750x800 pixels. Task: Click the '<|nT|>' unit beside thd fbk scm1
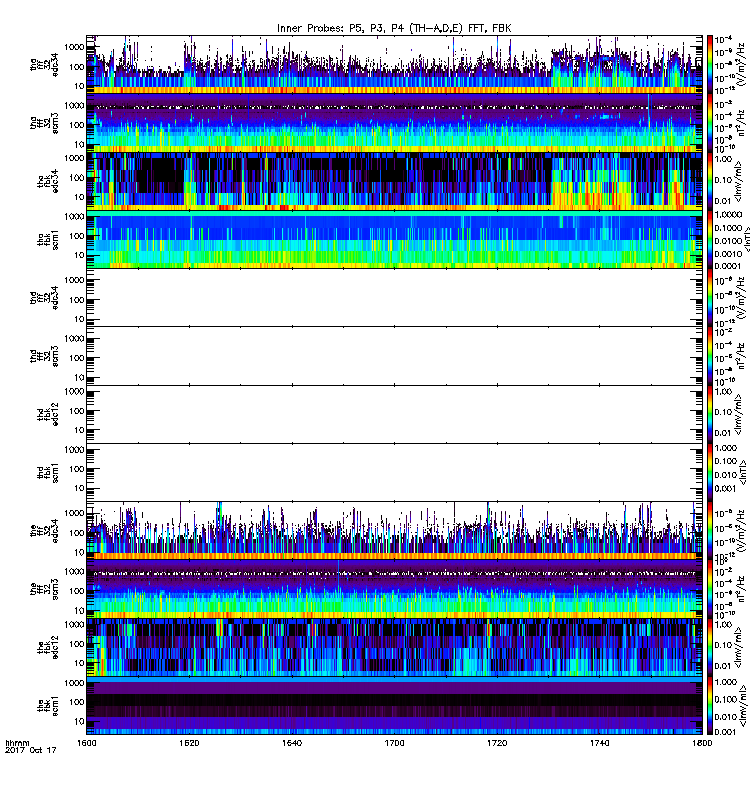coord(743,471)
